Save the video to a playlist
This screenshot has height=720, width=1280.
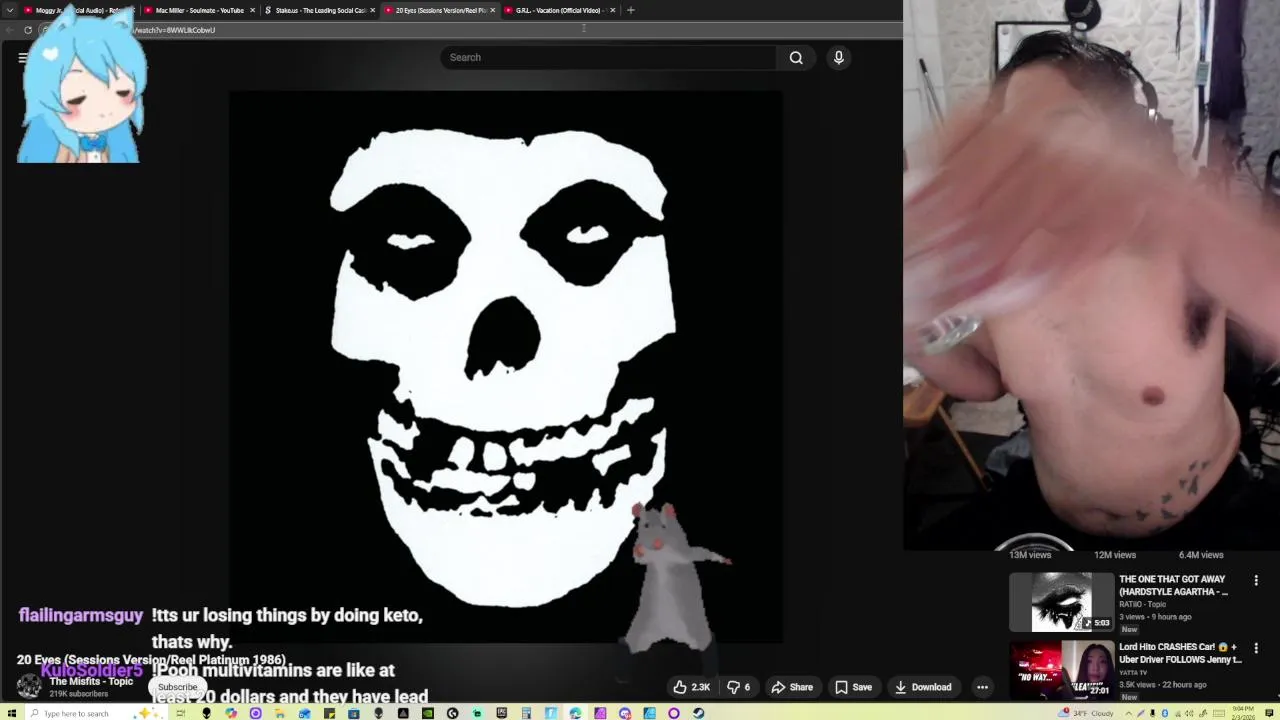pos(853,687)
